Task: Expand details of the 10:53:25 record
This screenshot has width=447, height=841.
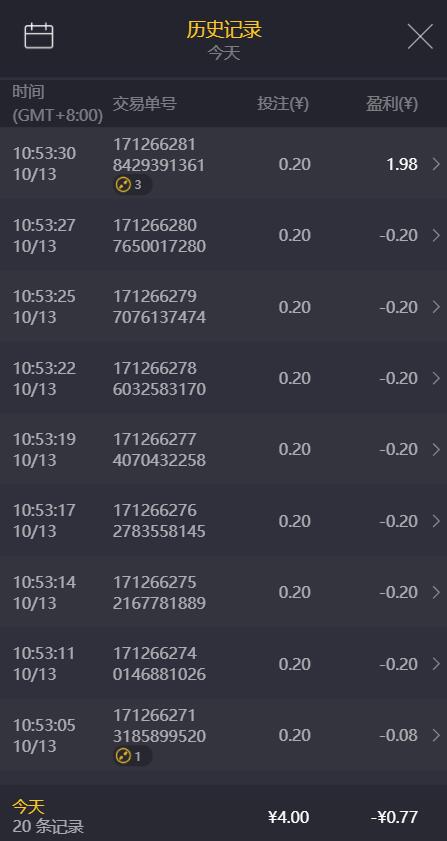Action: pyautogui.click(x=436, y=307)
